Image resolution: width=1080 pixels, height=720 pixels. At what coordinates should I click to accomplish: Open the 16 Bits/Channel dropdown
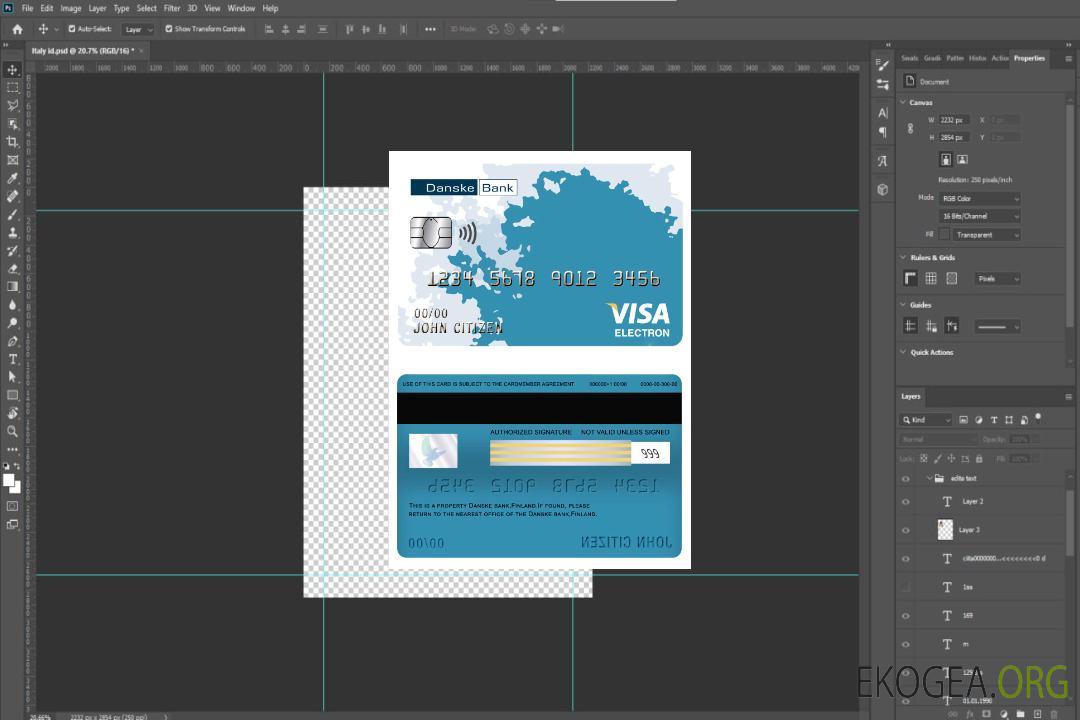(x=979, y=216)
